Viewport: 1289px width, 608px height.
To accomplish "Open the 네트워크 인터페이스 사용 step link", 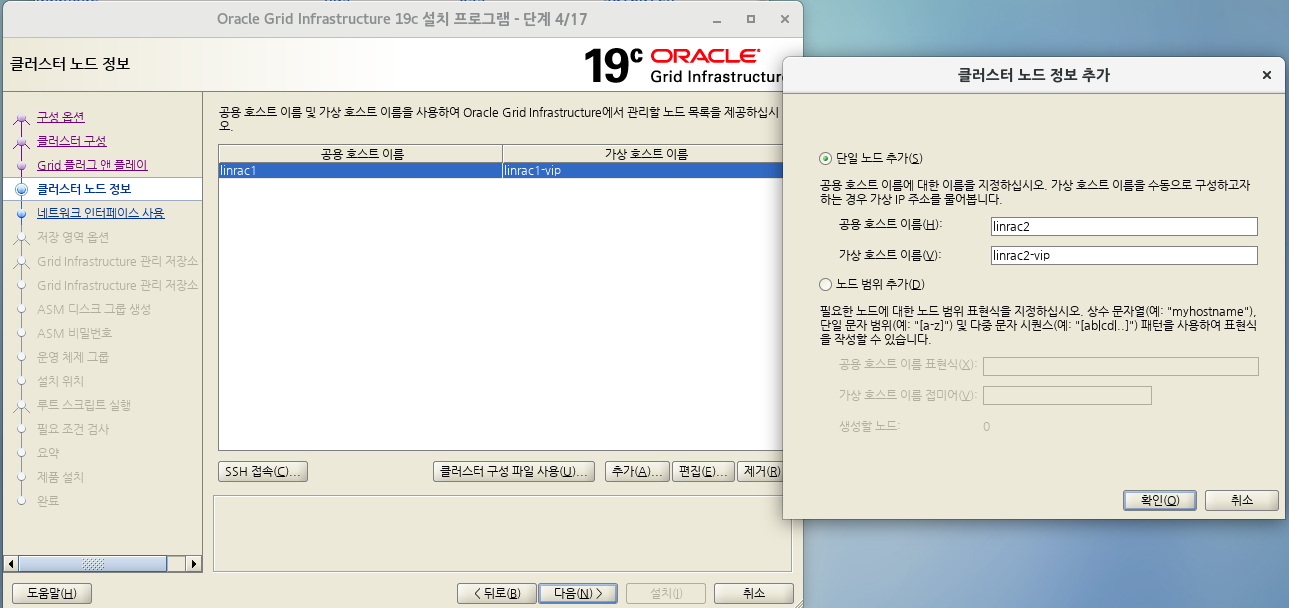I will (100, 213).
